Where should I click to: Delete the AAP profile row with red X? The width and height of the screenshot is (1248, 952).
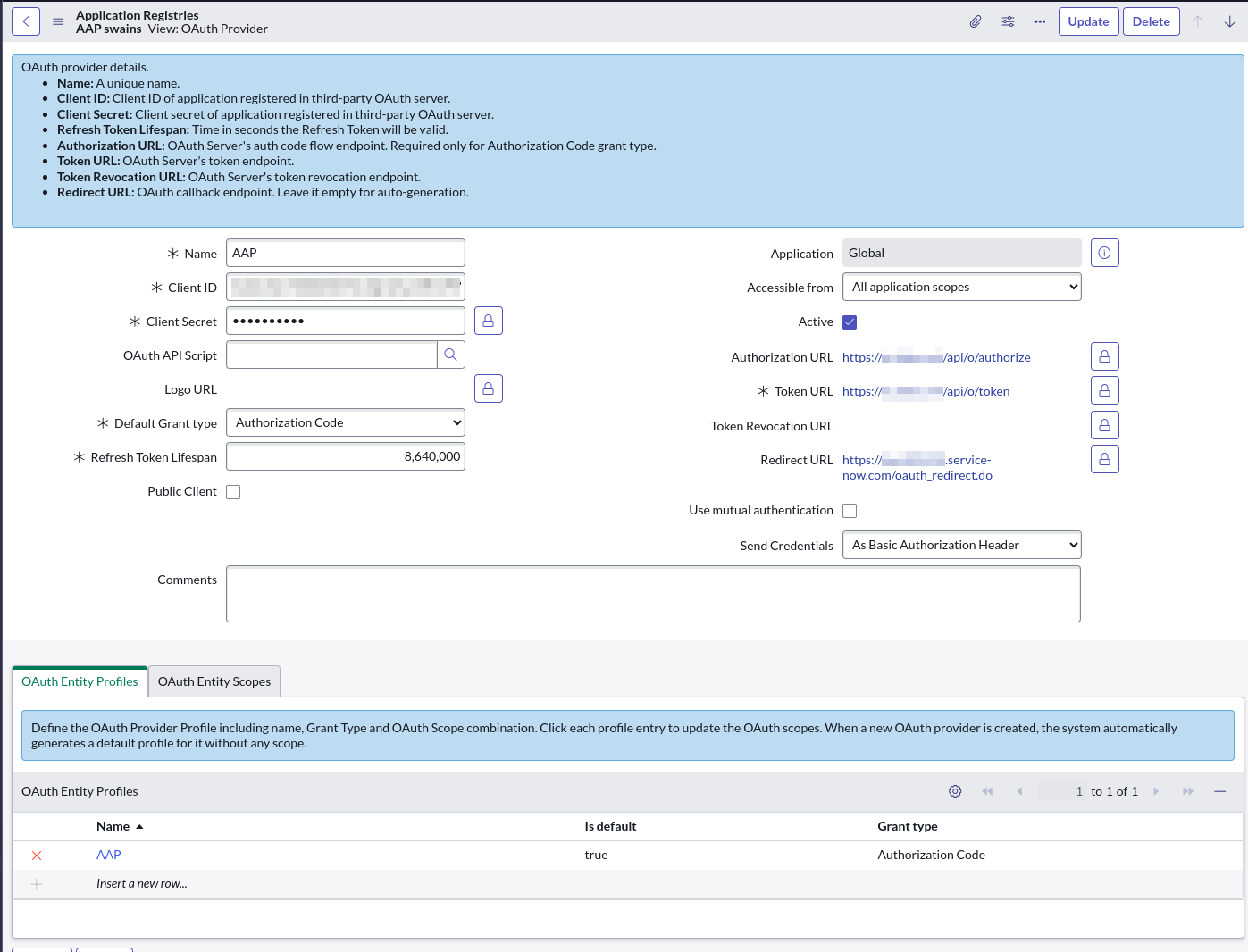pos(37,856)
